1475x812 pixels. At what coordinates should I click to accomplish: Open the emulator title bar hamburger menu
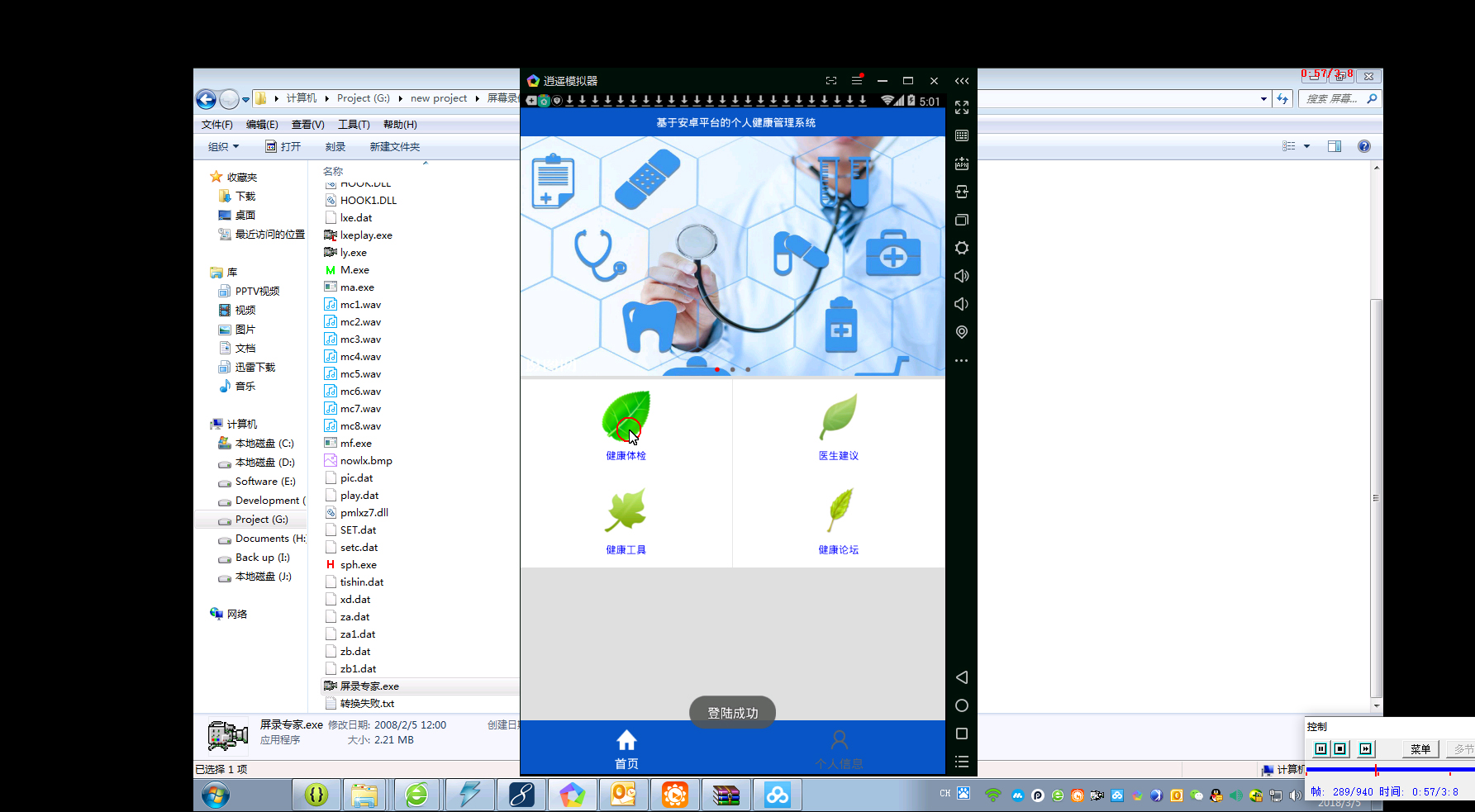(857, 80)
